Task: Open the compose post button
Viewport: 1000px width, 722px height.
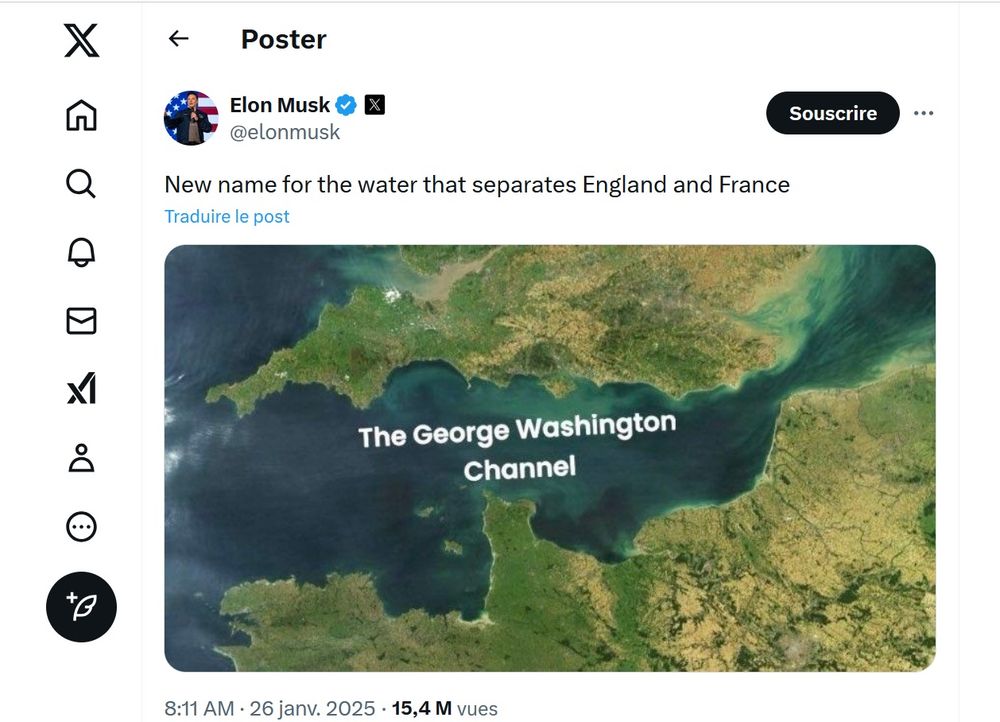Action: 80,605
